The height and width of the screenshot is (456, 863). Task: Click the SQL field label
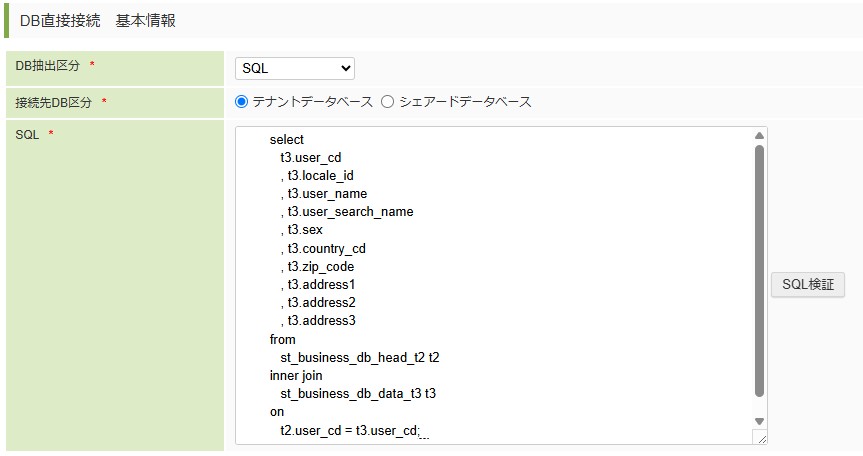tap(27, 135)
